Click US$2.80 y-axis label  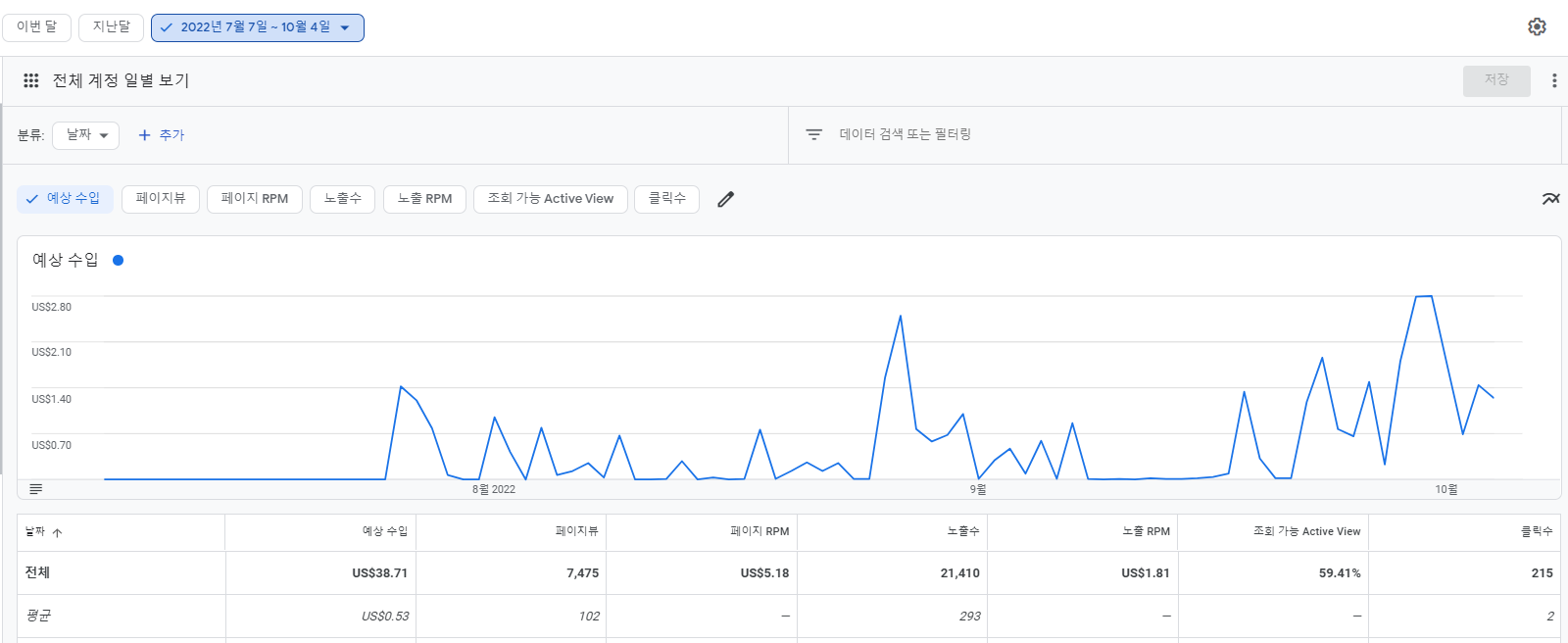(x=51, y=307)
